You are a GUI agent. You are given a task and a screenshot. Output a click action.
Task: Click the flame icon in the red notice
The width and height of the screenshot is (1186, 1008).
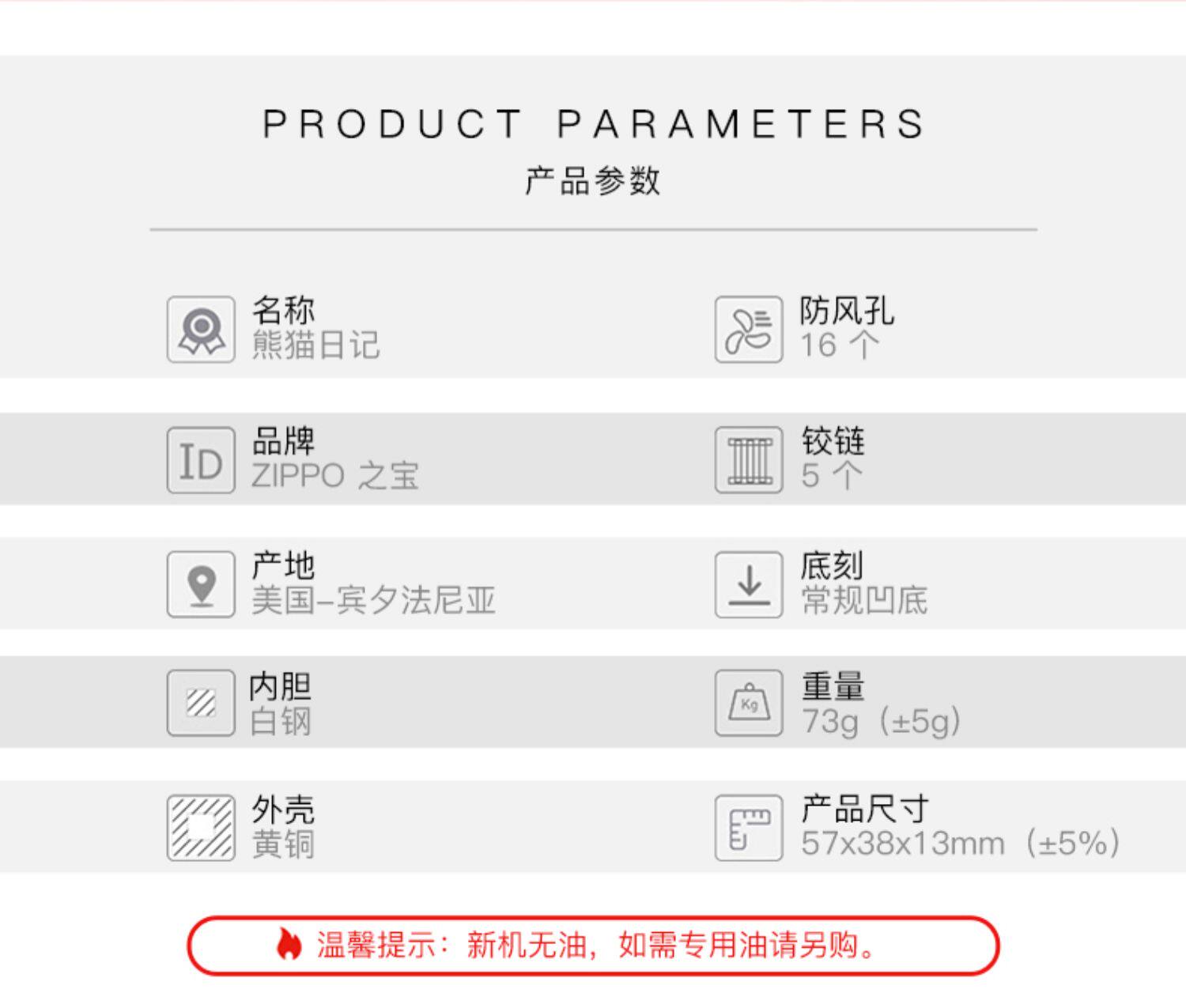[x=289, y=945]
